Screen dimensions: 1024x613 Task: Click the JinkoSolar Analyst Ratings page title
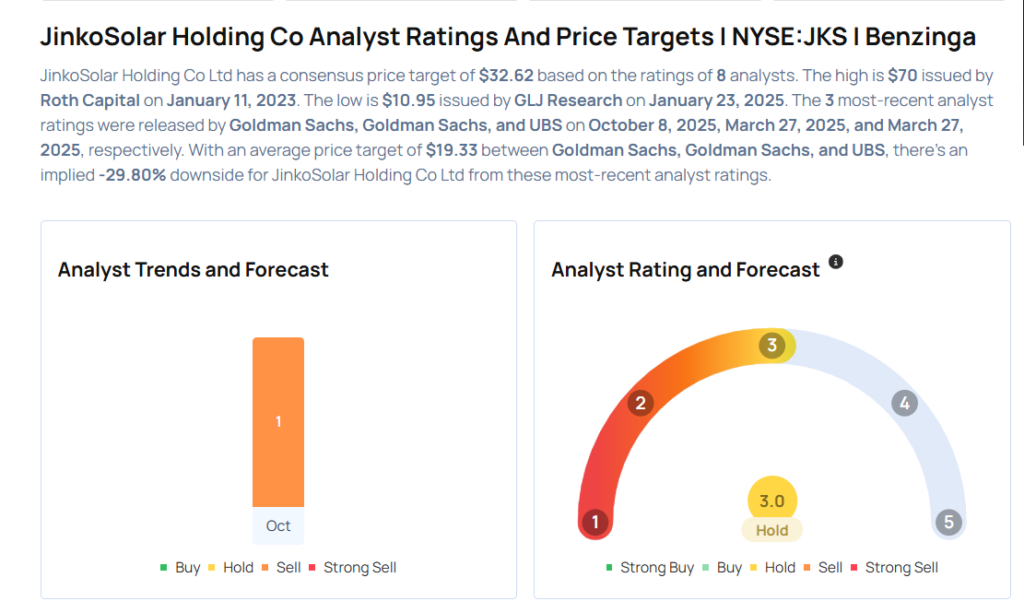click(508, 38)
